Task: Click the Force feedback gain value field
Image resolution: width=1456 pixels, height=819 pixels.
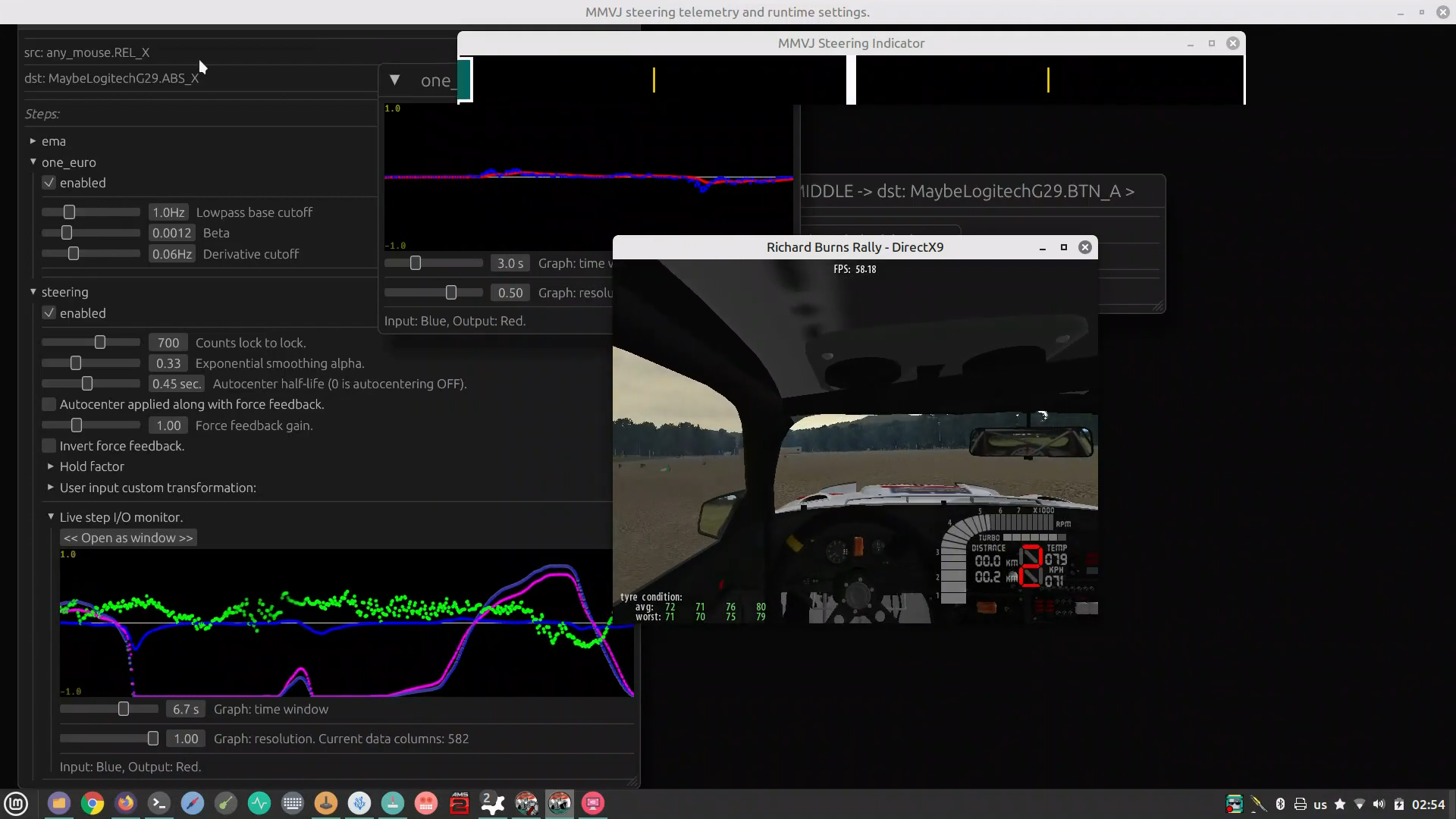Action: pos(168,425)
